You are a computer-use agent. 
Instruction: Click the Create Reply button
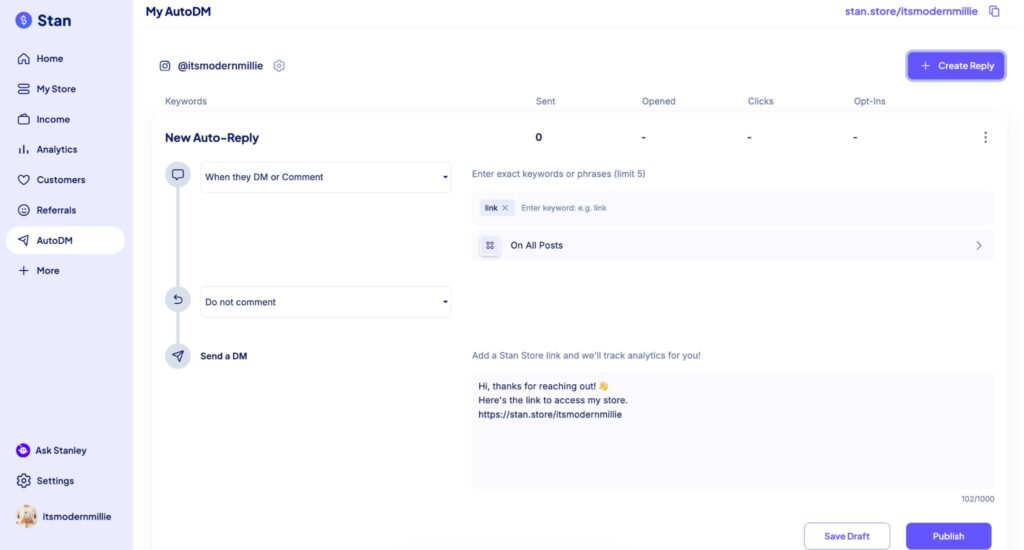coord(955,66)
